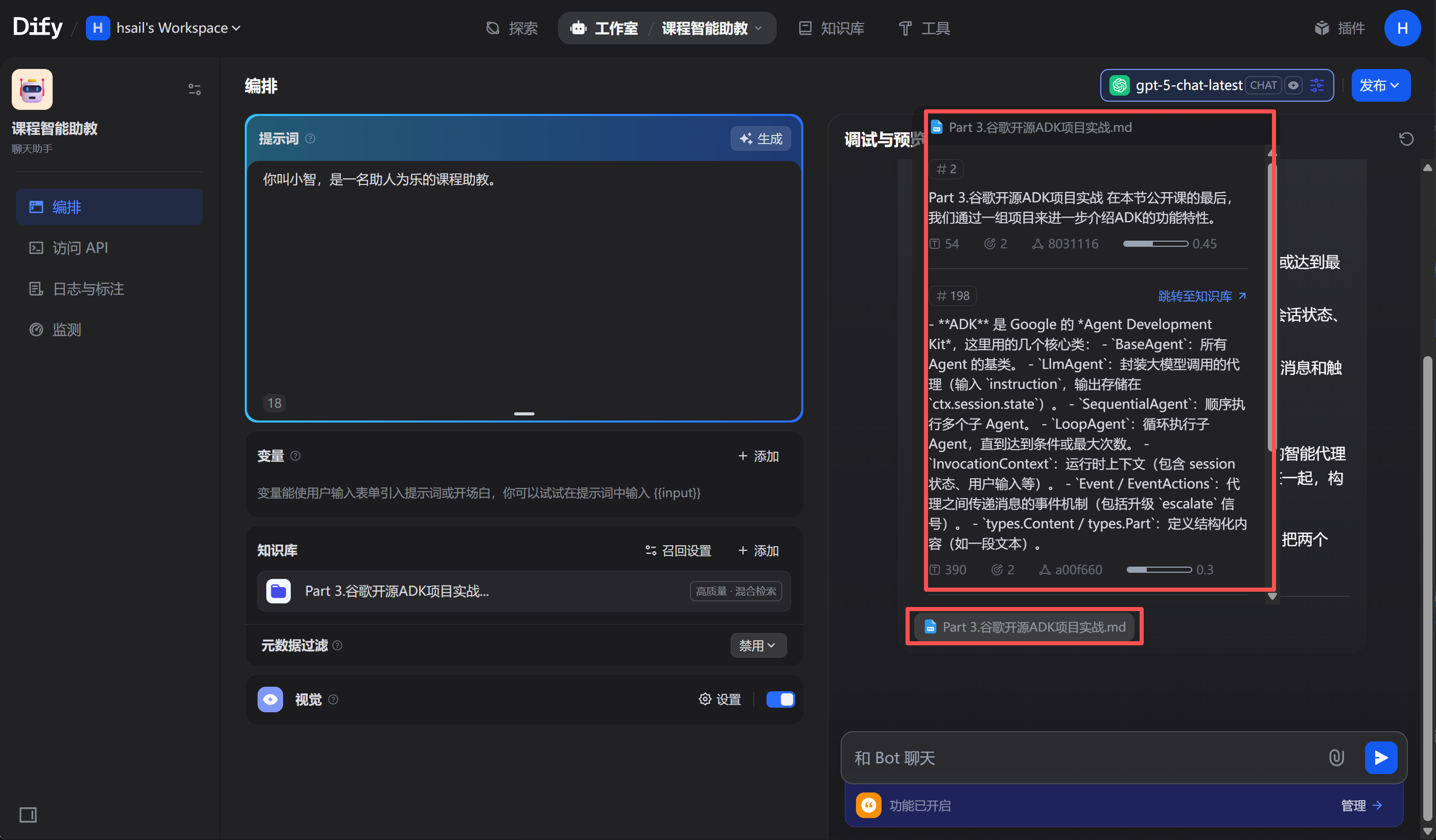Click the 元数据过滤 help icon
The height and width of the screenshot is (840, 1436).
pos(337,645)
